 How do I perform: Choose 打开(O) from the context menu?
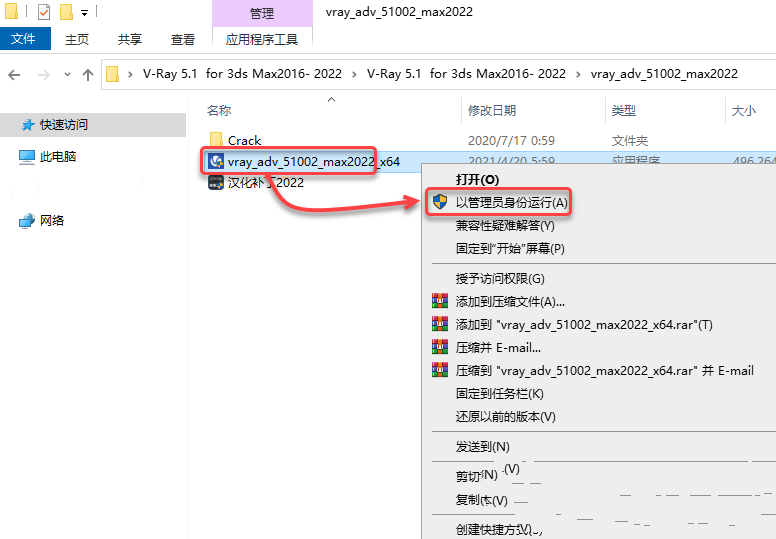click(x=477, y=179)
